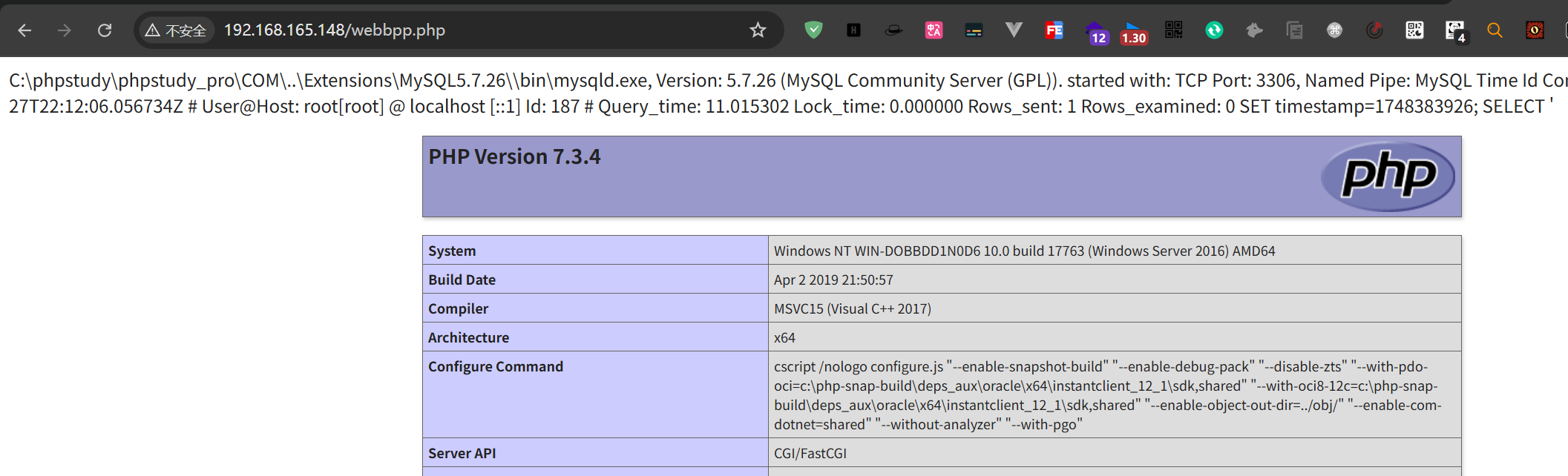1568x476 pixels.
Task: Click the Configure Command row label
Action: 495,366
